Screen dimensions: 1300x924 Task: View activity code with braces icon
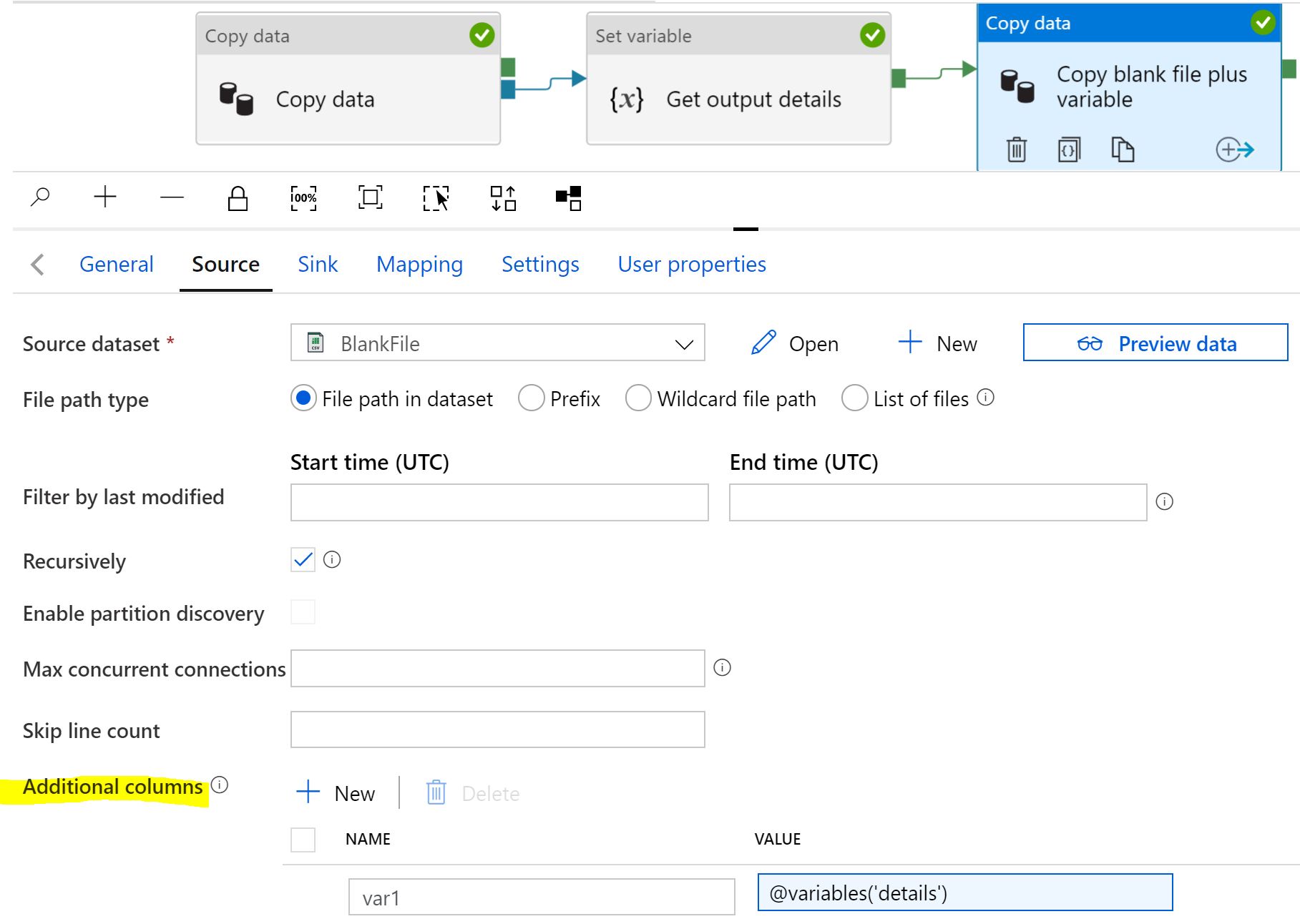click(1069, 149)
